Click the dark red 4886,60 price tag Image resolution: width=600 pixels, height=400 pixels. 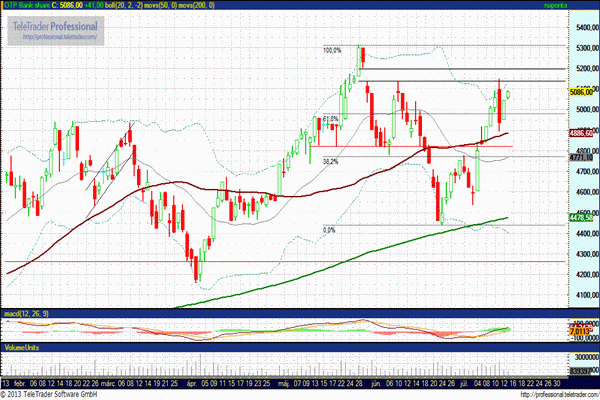[x=582, y=132]
